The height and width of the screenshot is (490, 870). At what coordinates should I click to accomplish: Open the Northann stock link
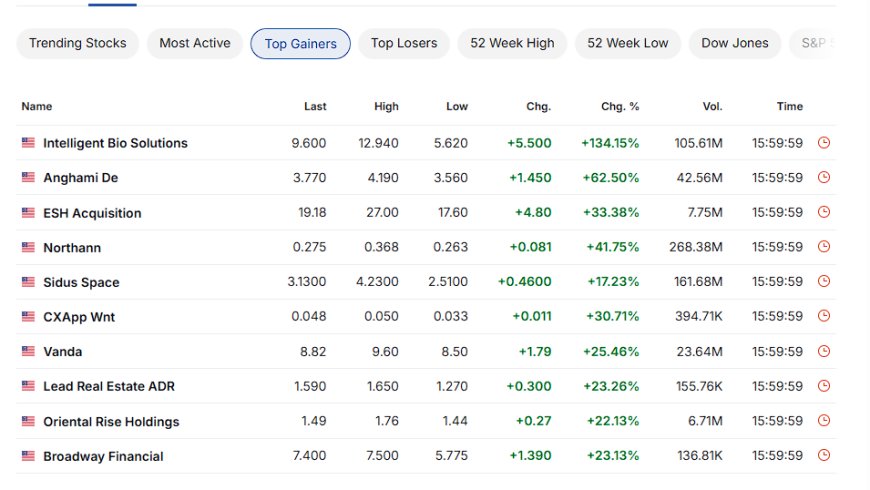72,247
